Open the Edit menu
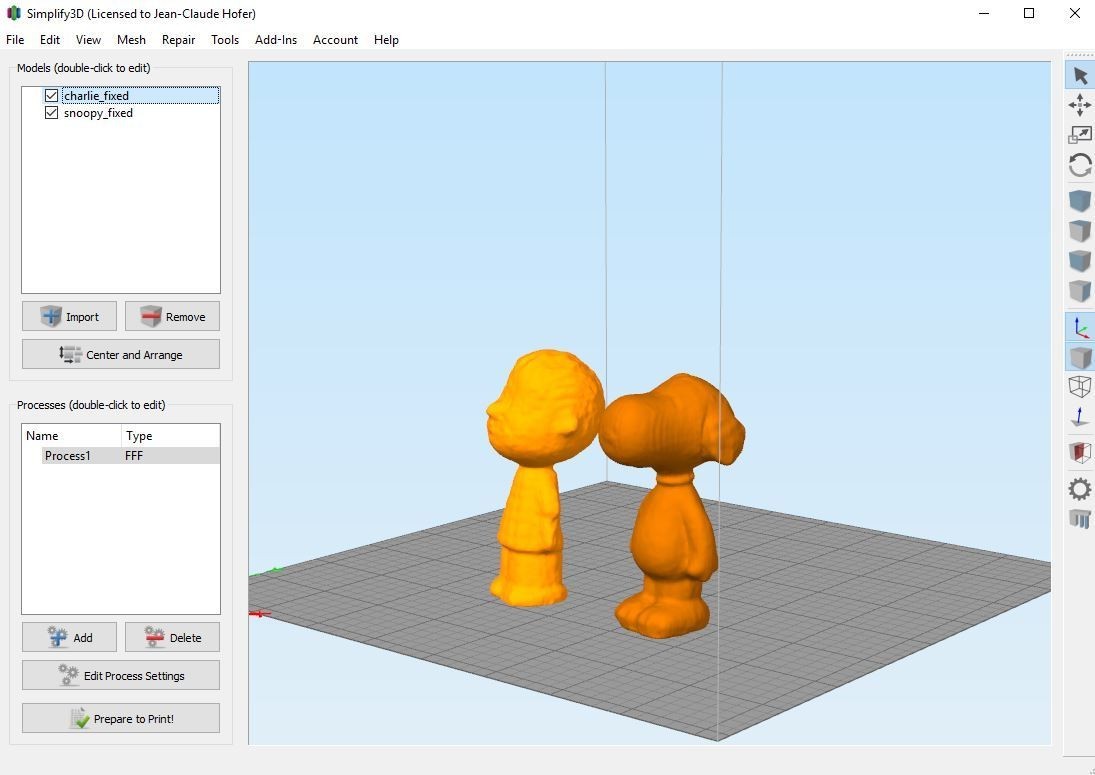1095x775 pixels. point(50,40)
